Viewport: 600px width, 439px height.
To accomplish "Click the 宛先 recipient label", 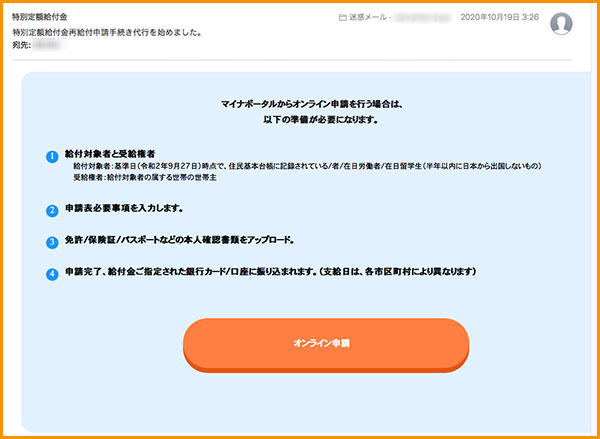I will coord(22,46).
